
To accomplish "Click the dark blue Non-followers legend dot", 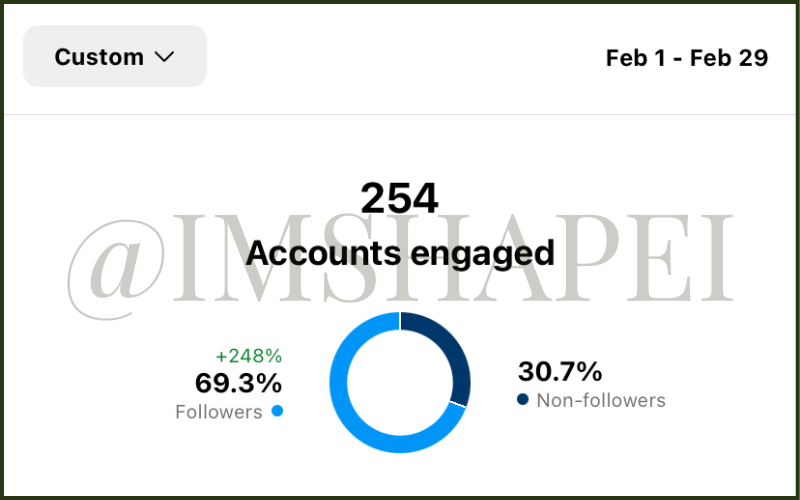I will [x=523, y=400].
